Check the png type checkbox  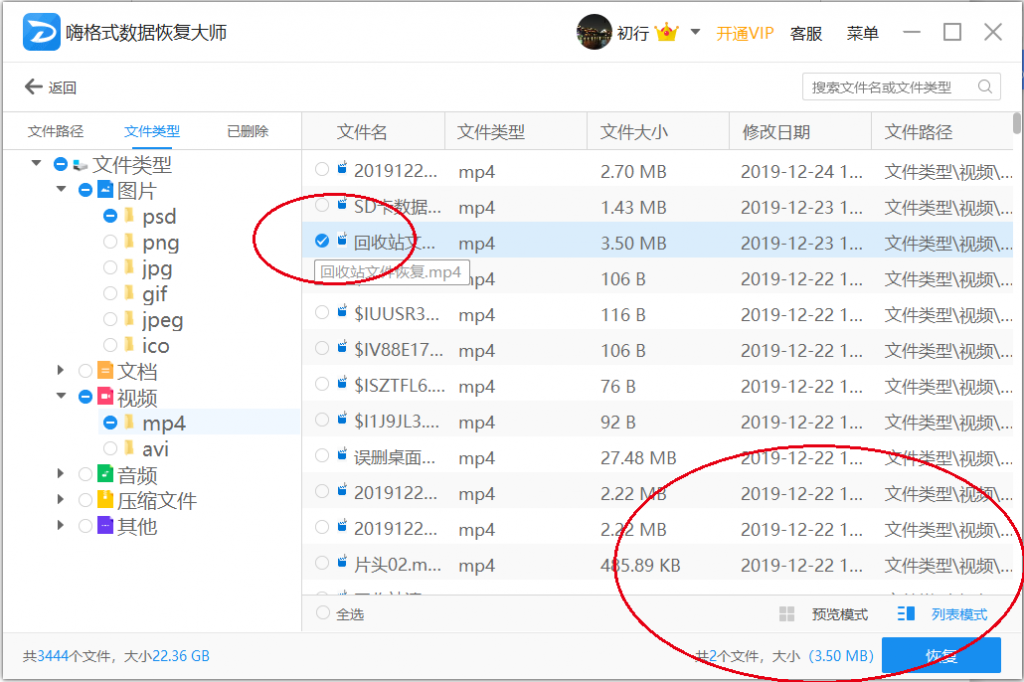click(x=110, y=242)
